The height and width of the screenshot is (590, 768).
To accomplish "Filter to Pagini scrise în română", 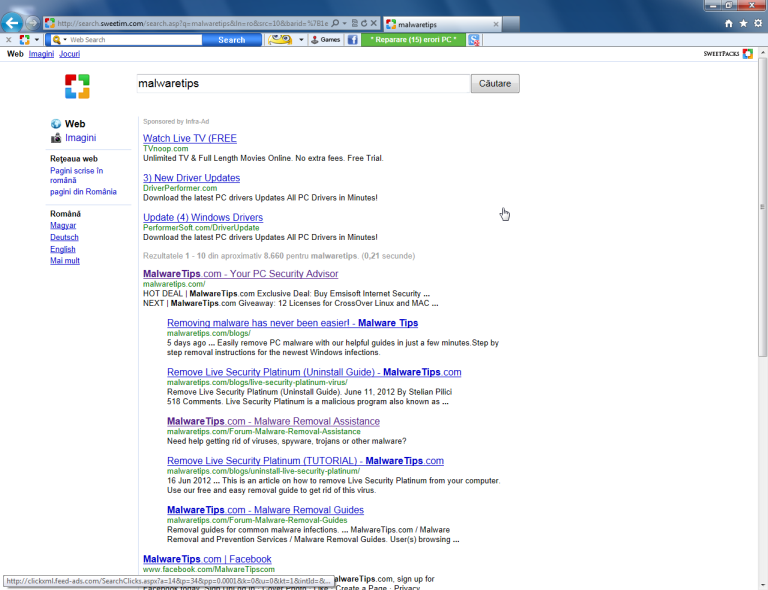I will (x=76, y=175).
